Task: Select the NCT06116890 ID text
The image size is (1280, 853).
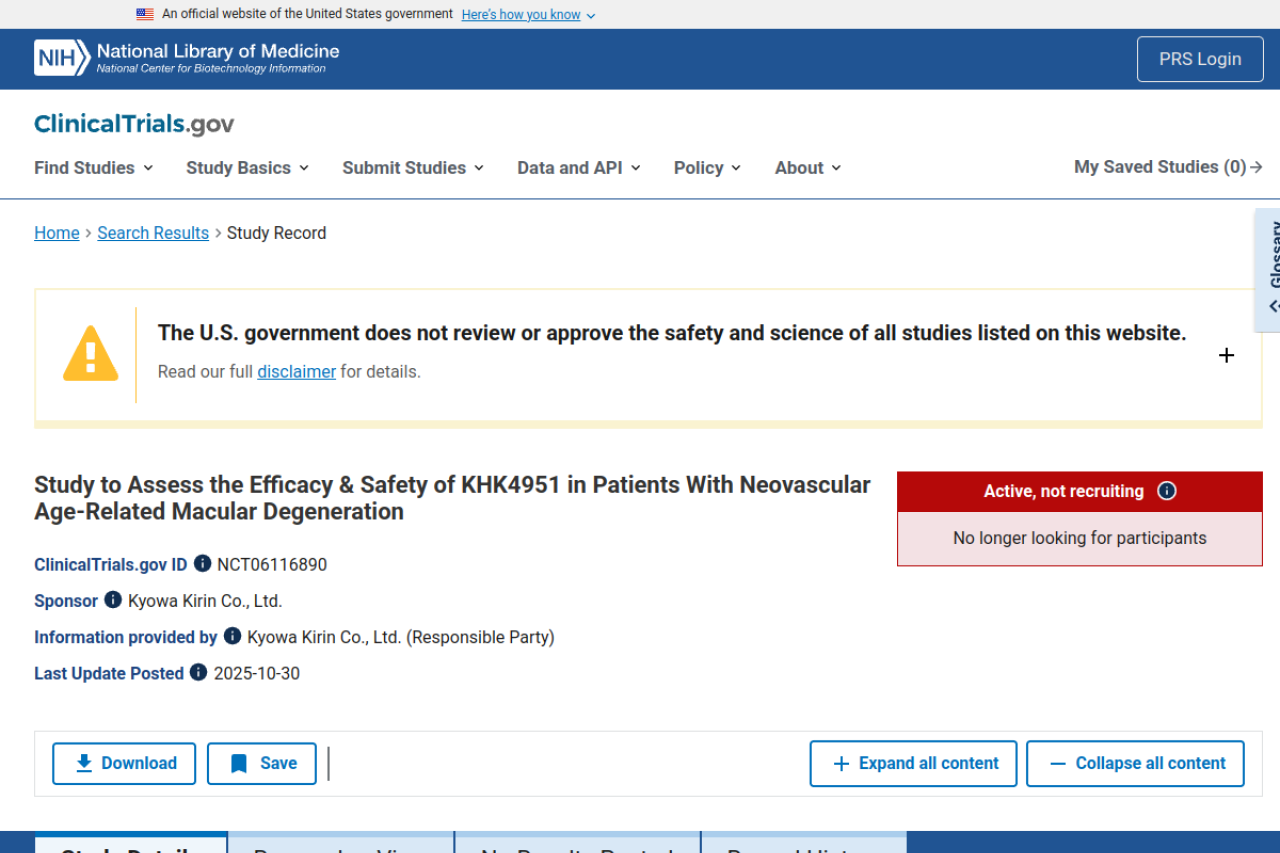Action: pos(272,565)
